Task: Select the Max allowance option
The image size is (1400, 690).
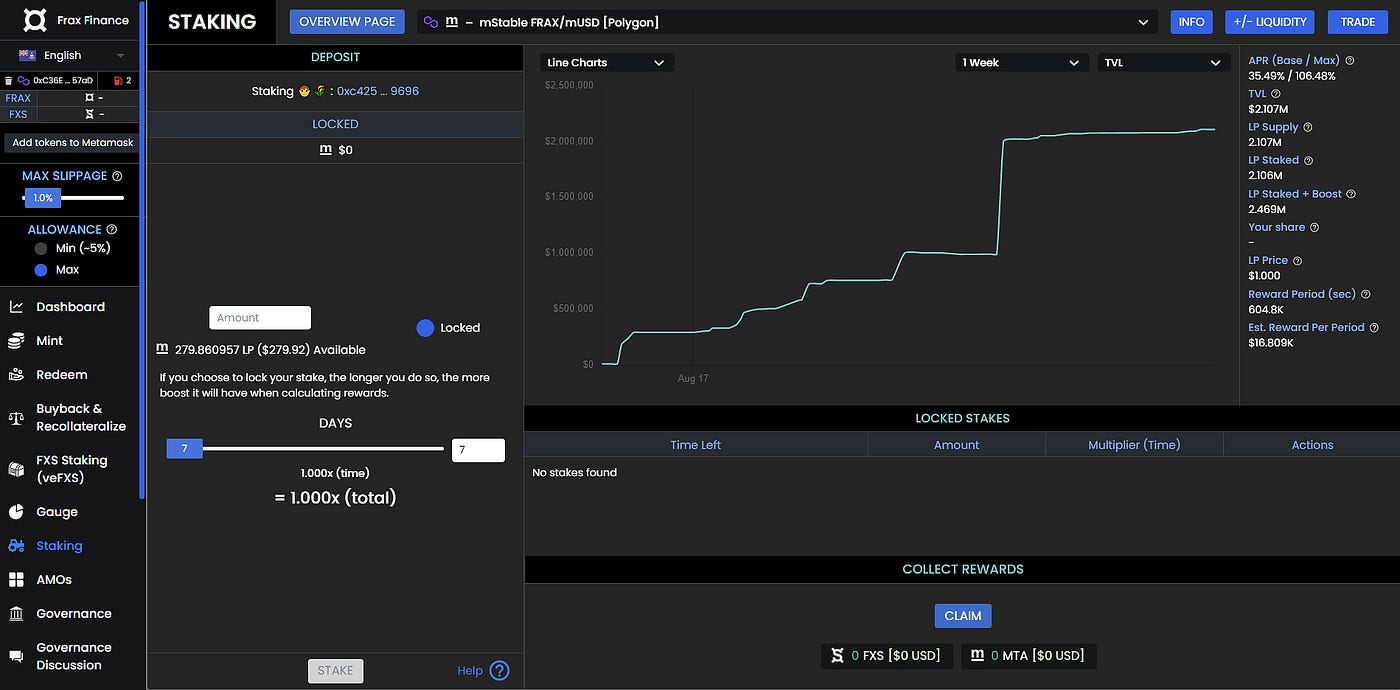Action: pos(41,270)
